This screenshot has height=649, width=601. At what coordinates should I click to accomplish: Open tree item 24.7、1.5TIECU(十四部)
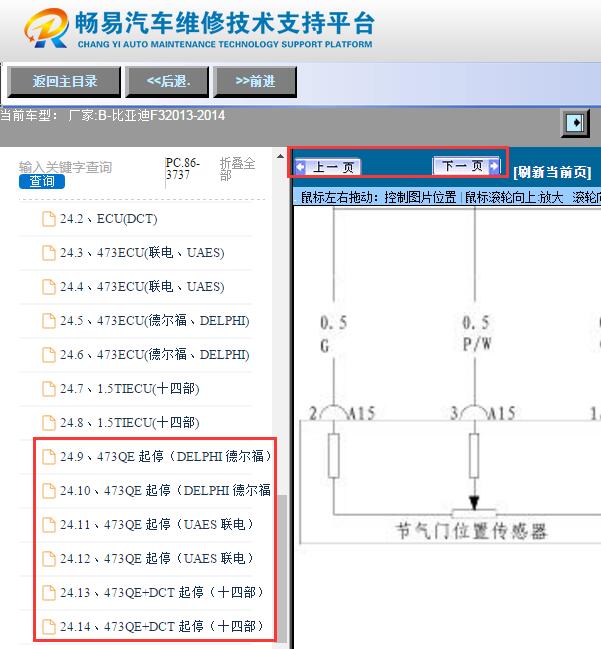(x=130, y=389)
